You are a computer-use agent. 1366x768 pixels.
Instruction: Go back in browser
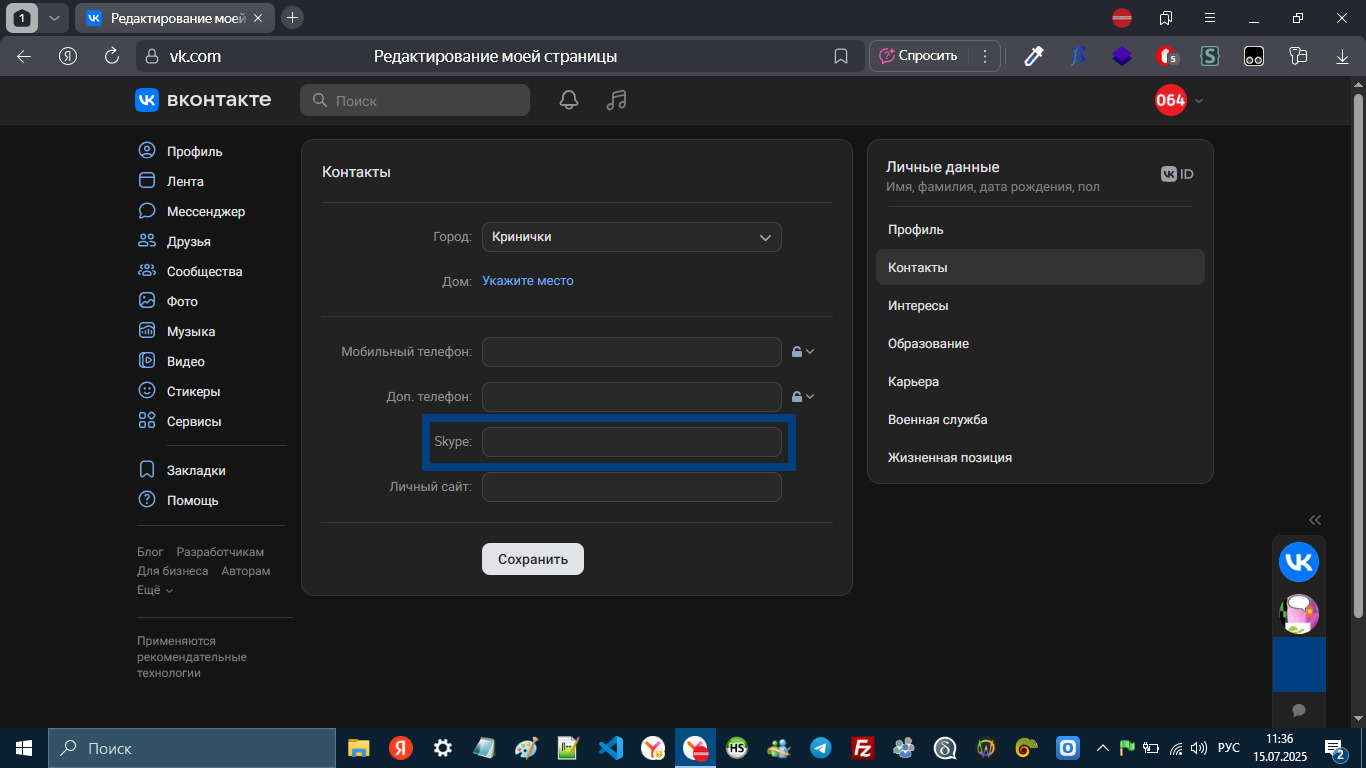[24, 56]
